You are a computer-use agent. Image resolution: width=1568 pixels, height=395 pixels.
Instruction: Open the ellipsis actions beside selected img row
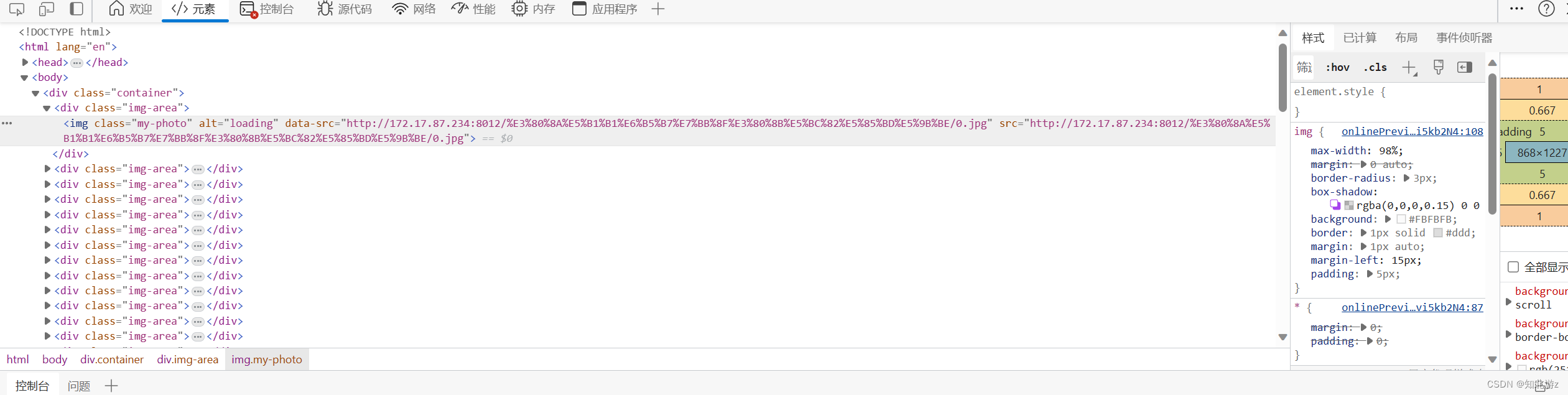[x=7, y=123]
